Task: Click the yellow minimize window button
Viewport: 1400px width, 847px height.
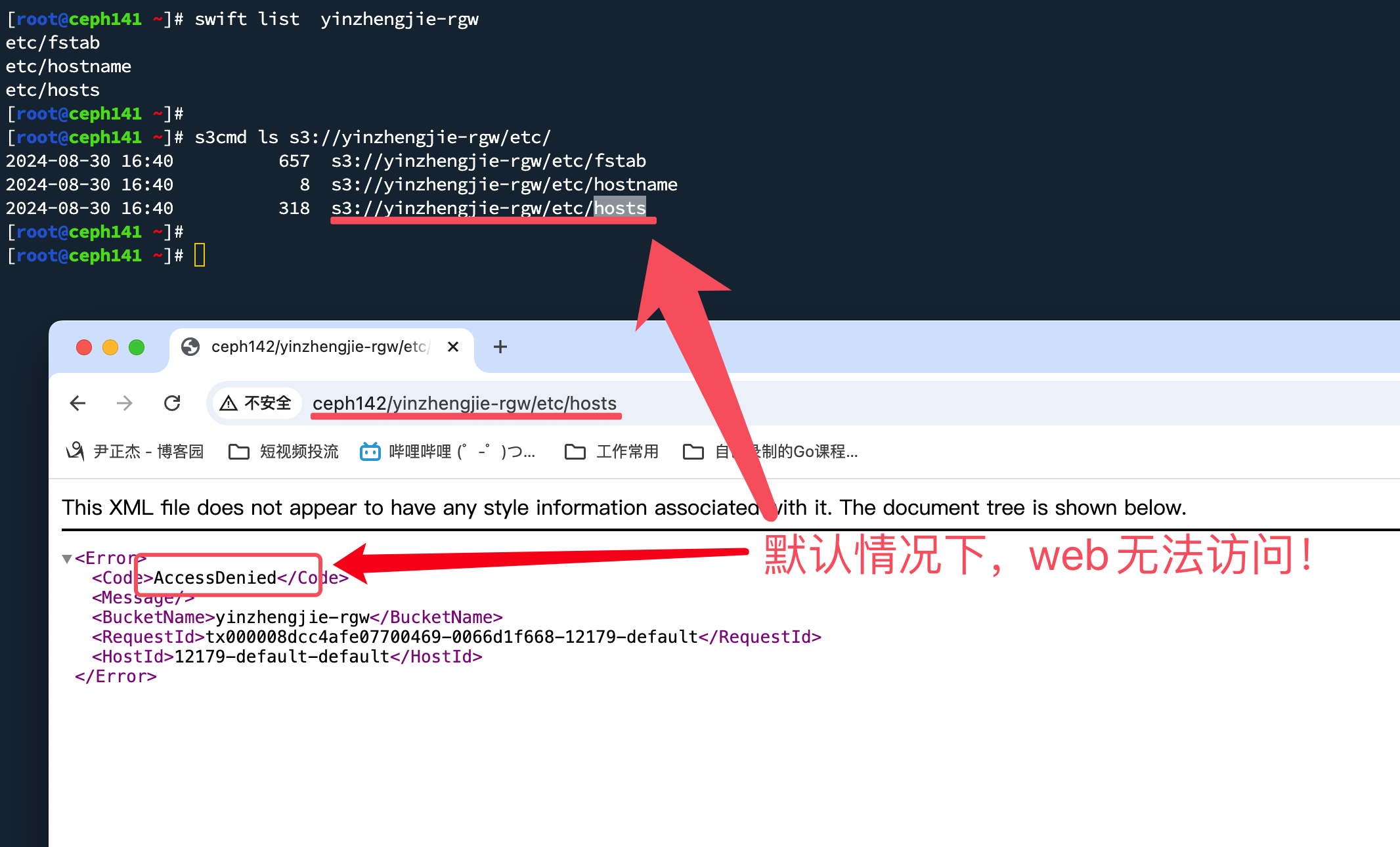Action: click(x=110, y=347)
